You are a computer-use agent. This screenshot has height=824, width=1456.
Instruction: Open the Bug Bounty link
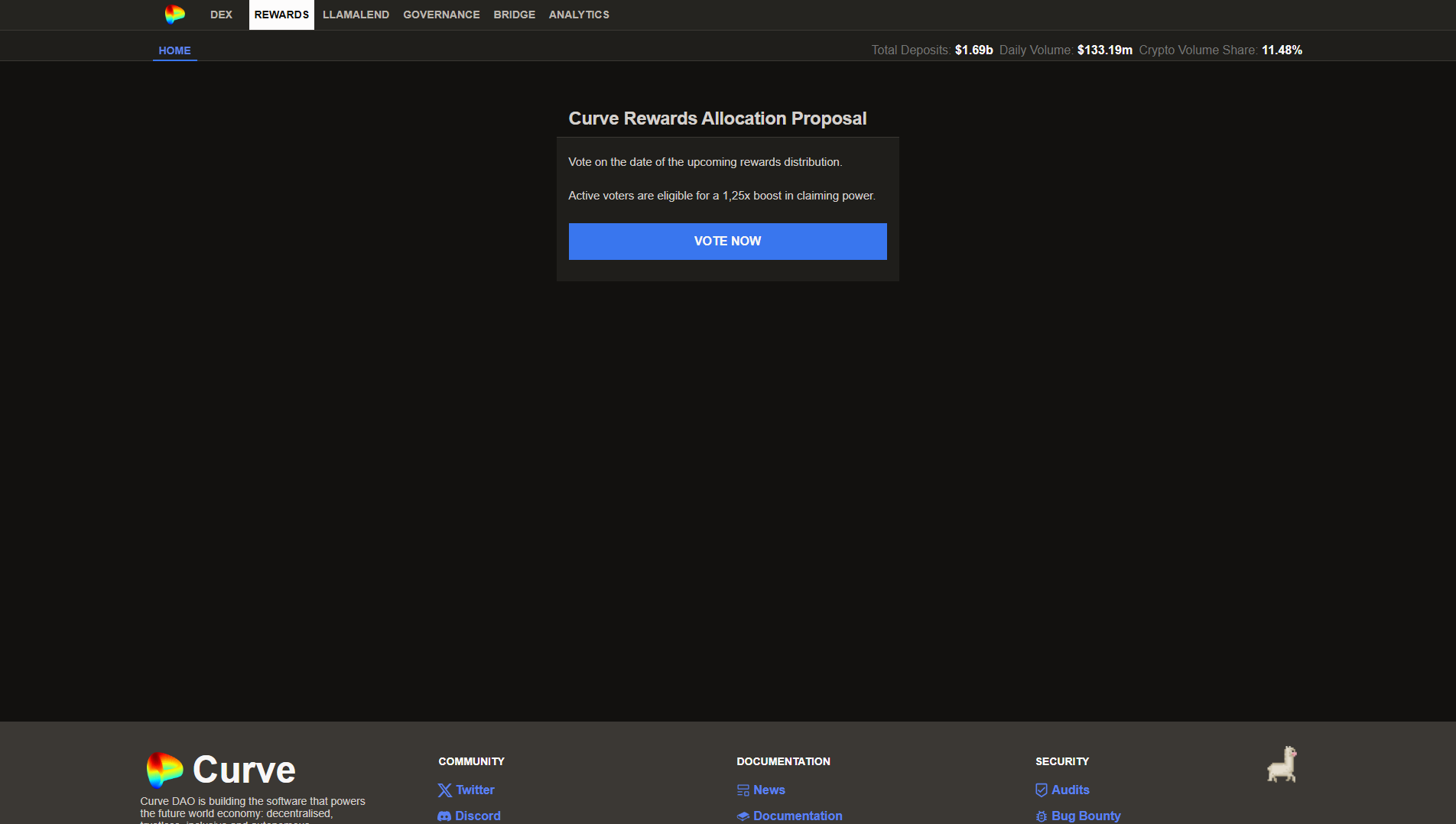tap(1086, 816)
